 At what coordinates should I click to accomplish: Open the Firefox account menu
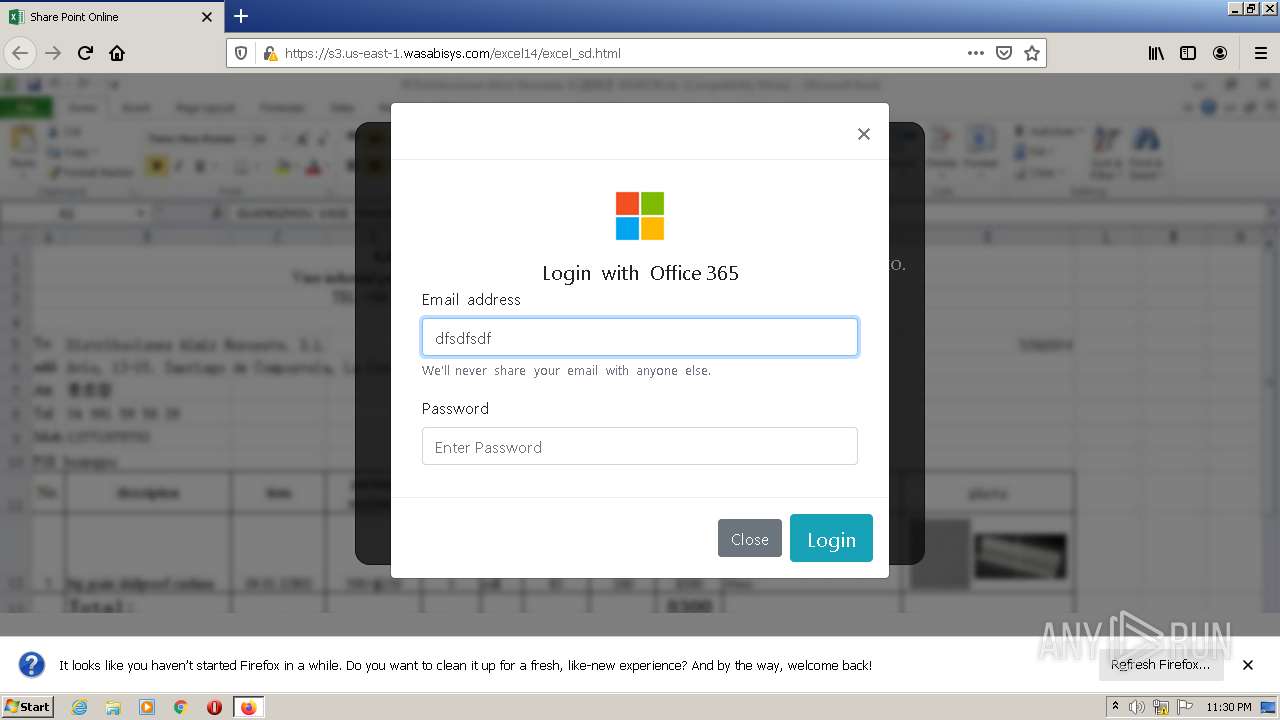coord(1220,53)
